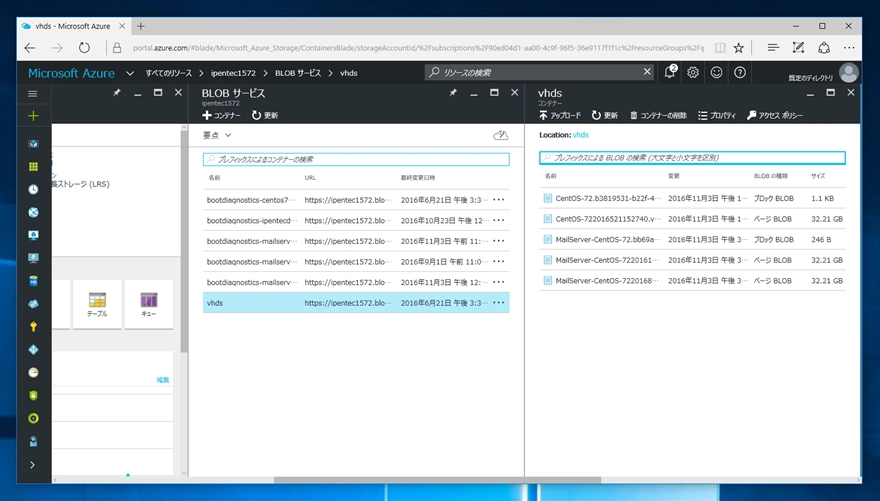Click the アップロード button
This screenshot has height=501, width=880.
tap(560, 115)
